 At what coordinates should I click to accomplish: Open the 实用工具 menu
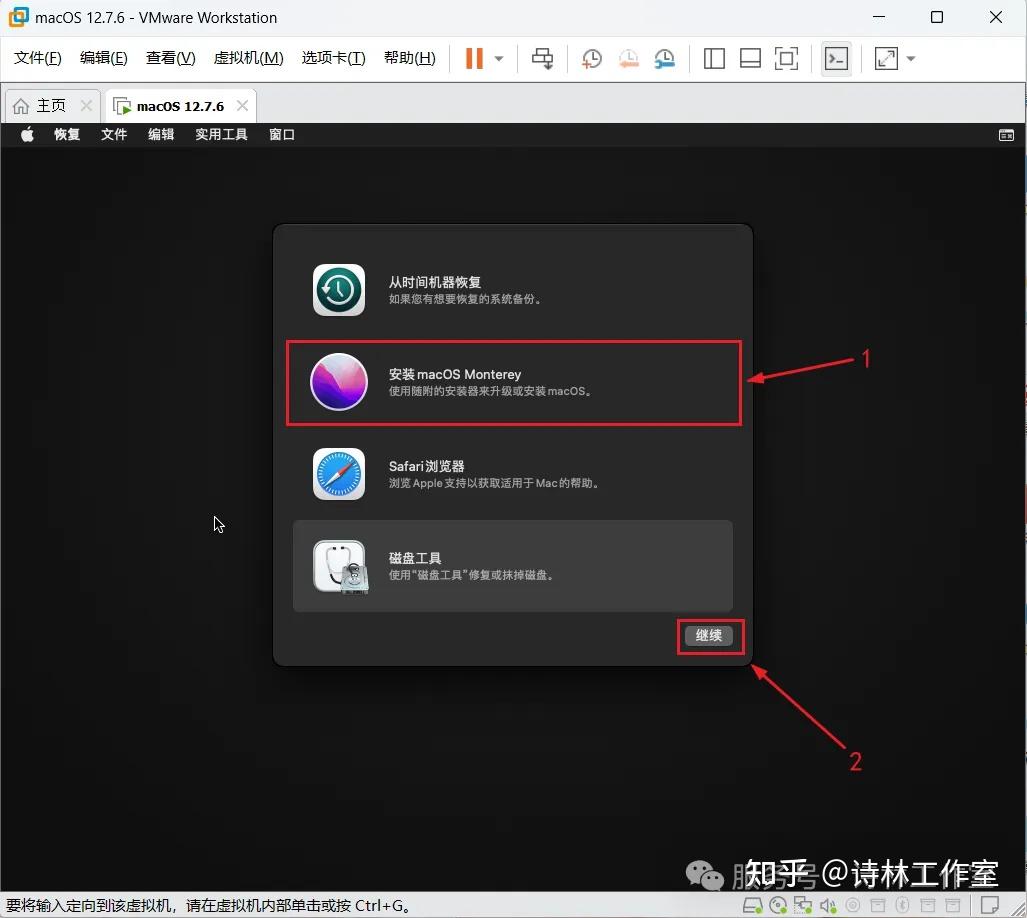[x=221, y=135]
